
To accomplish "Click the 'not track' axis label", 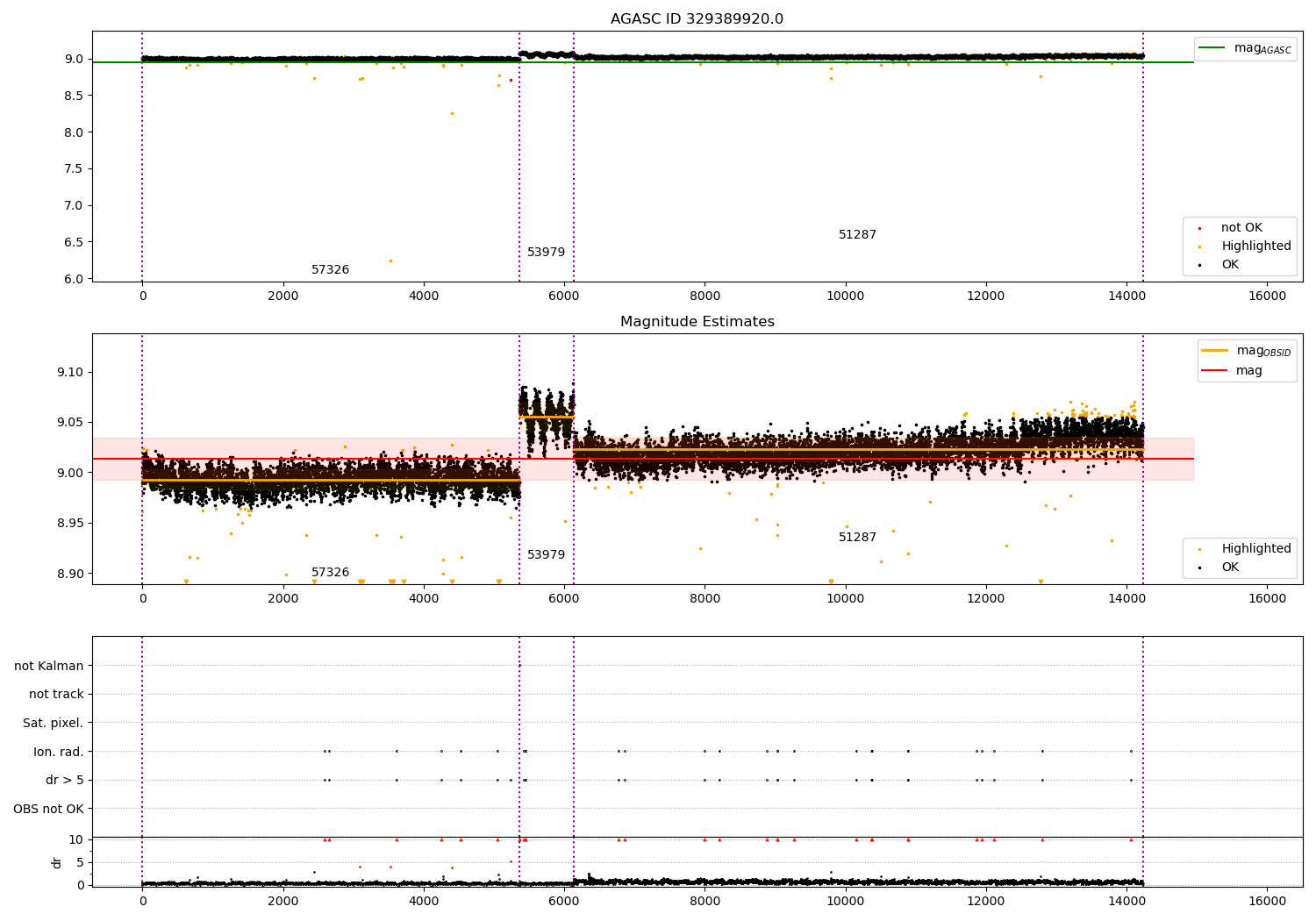I will (x=56, y=695).
